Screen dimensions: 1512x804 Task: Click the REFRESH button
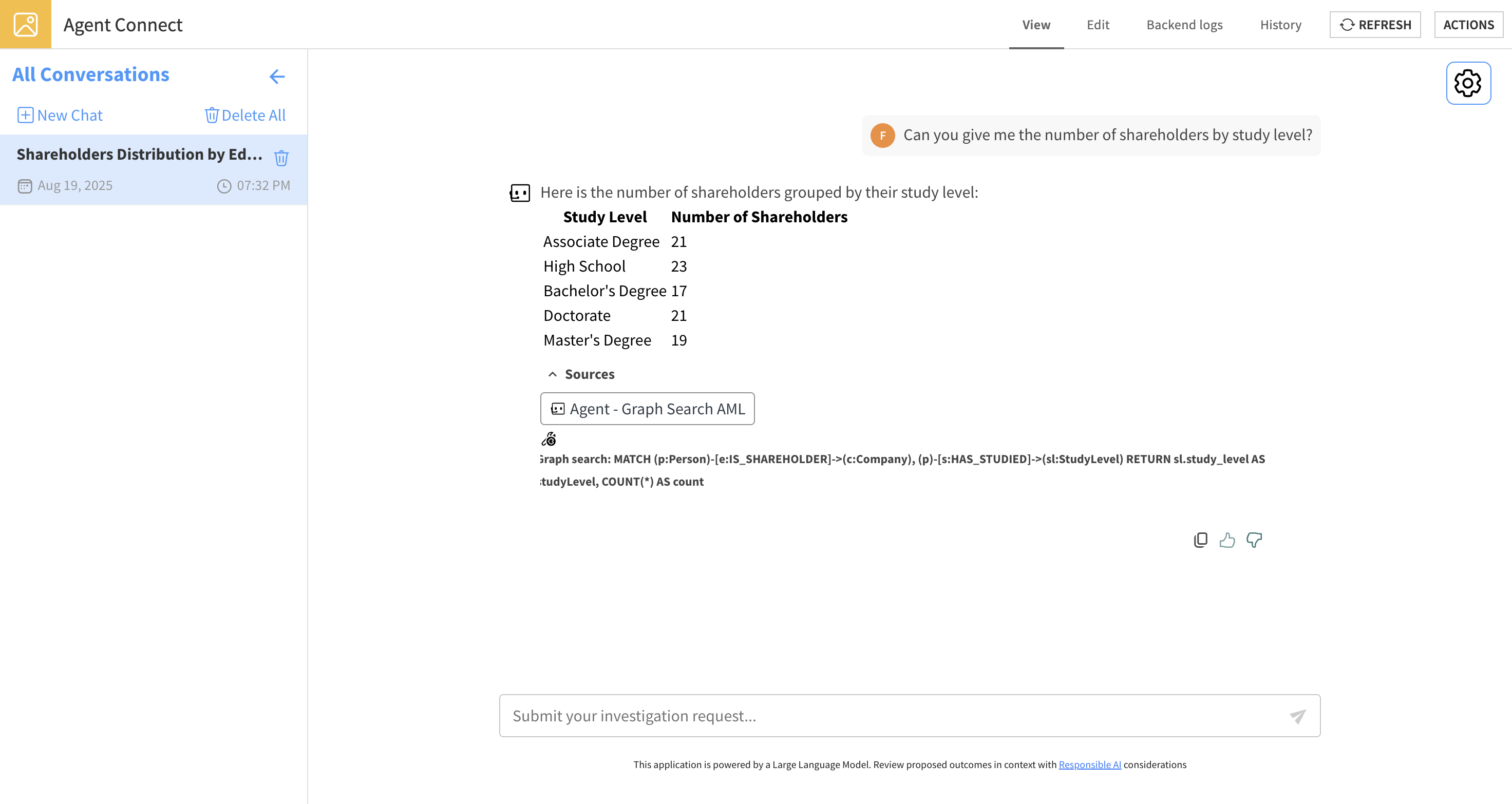[1375, 24]
